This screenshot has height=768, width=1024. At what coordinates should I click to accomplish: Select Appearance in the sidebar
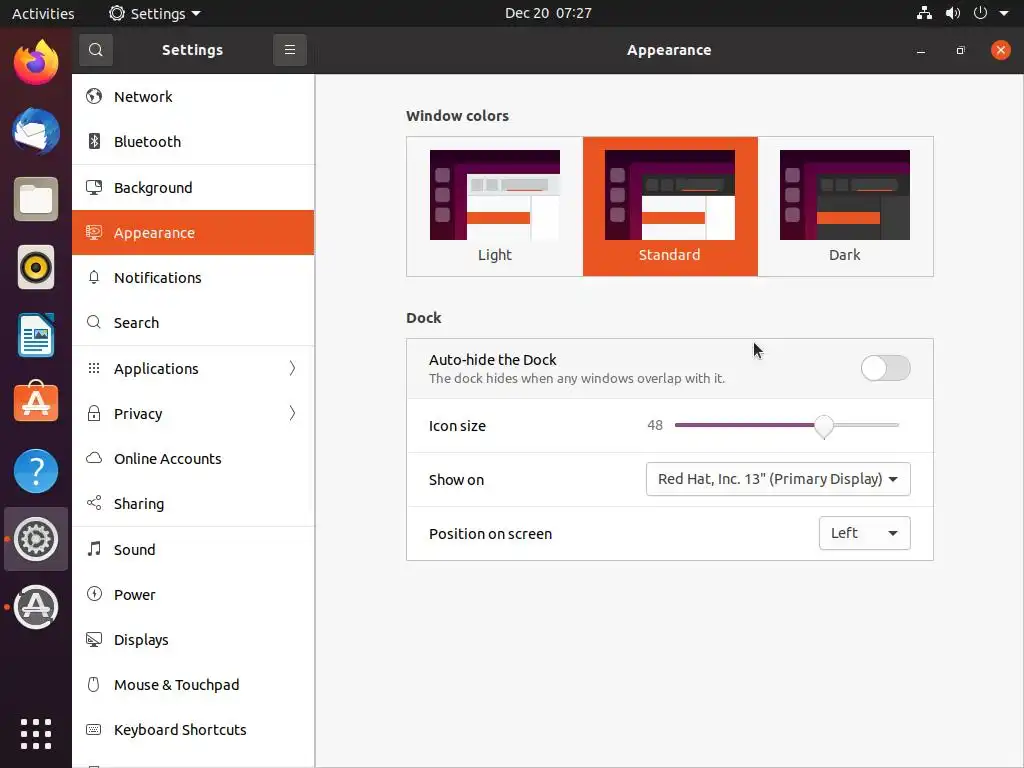[193, 232]
